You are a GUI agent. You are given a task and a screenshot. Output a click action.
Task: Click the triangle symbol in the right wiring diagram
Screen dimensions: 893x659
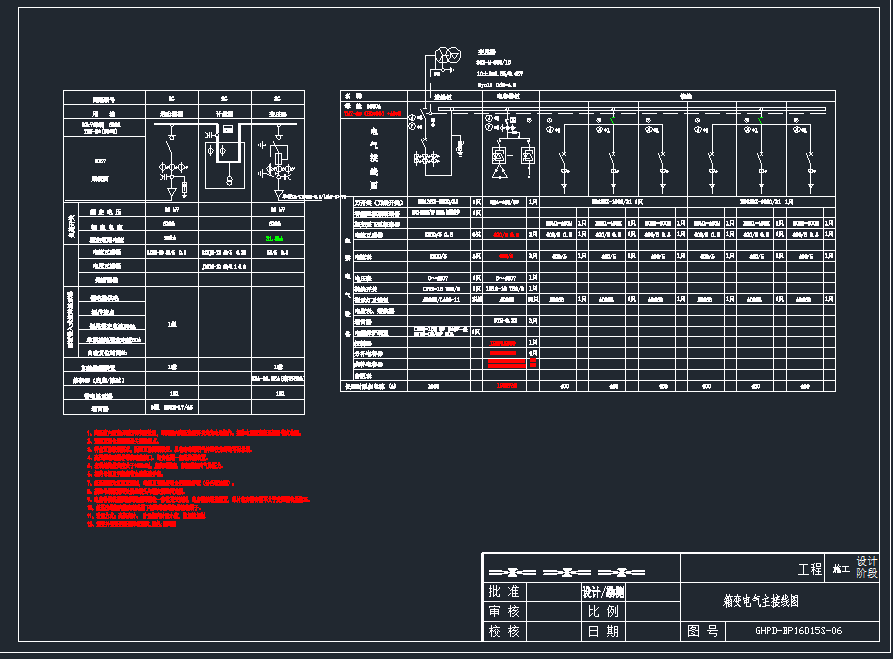[x=499, y=174]
